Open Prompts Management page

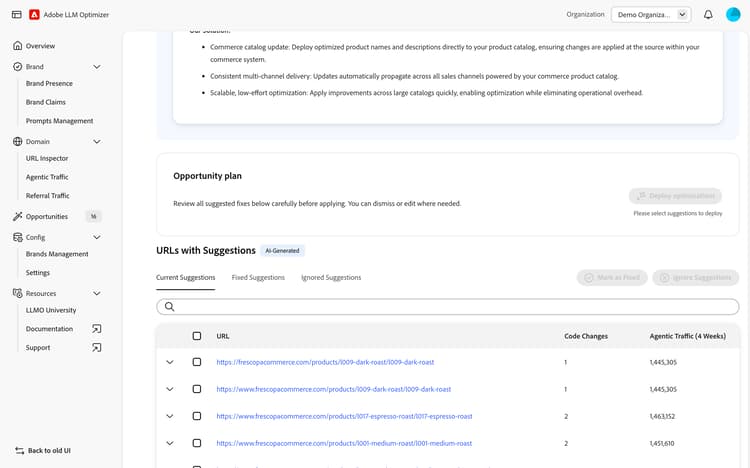coord(59,121)
